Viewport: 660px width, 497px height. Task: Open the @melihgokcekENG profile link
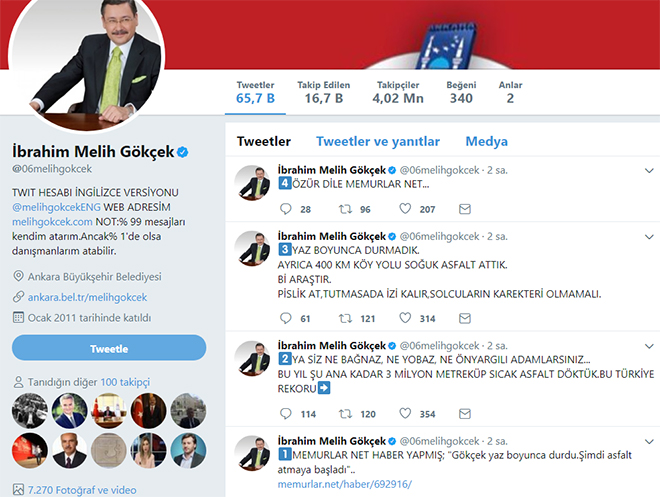[x=56, y=207]
